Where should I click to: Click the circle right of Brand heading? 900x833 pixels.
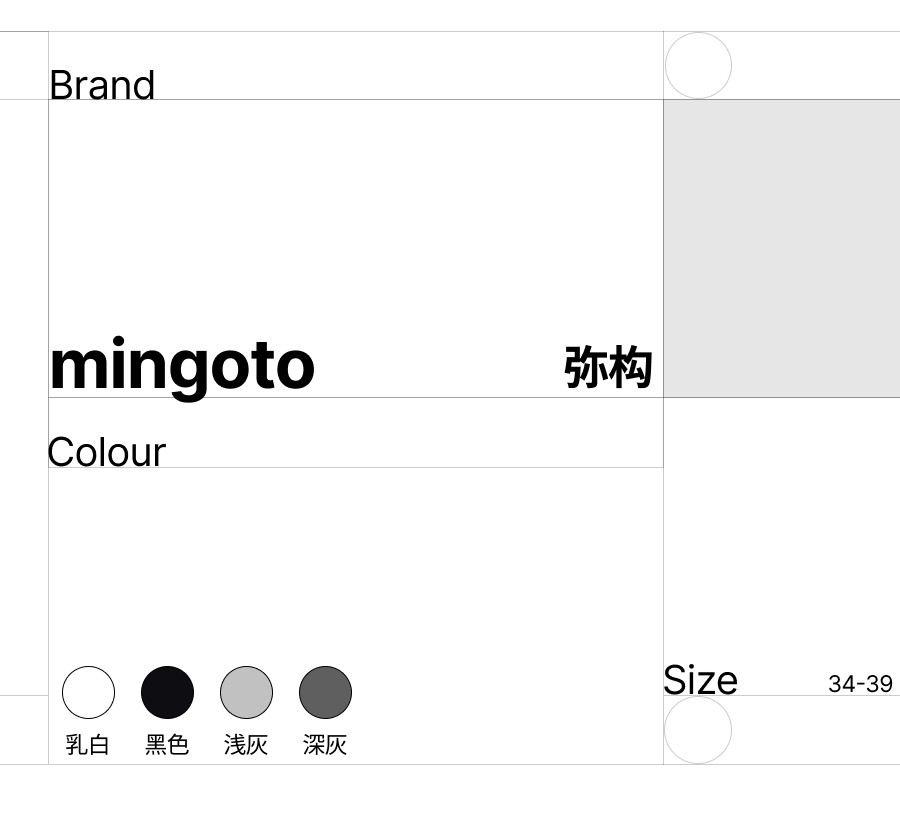click(698, 66)
